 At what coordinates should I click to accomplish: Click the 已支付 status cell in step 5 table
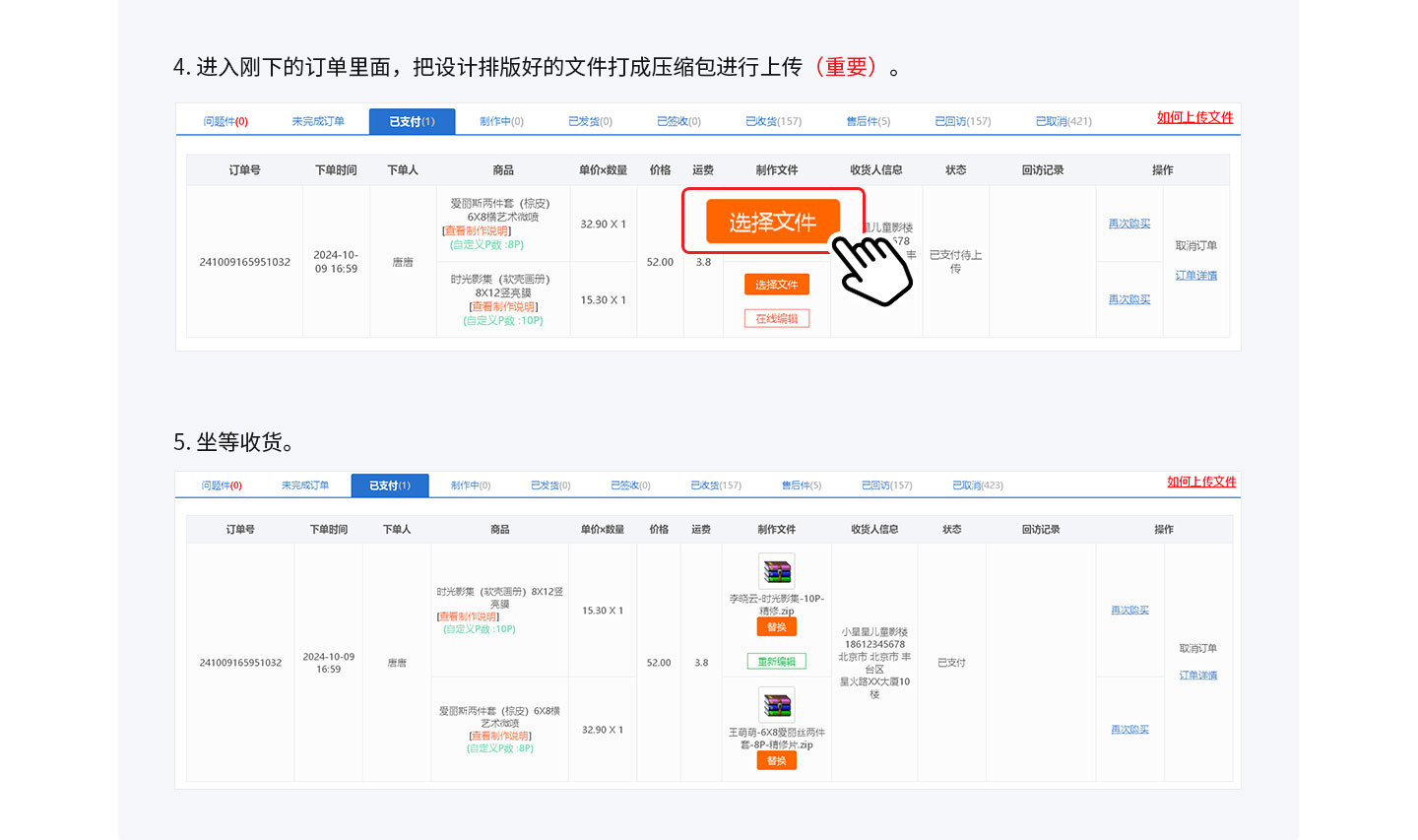pos(951,663)
